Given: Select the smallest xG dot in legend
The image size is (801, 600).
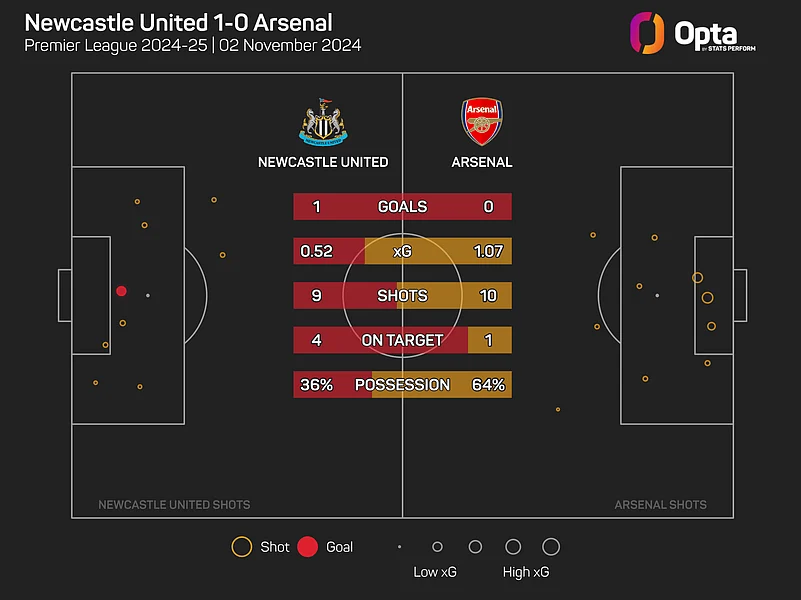Looking at the screenshot, I should click(x=399, y=547).
